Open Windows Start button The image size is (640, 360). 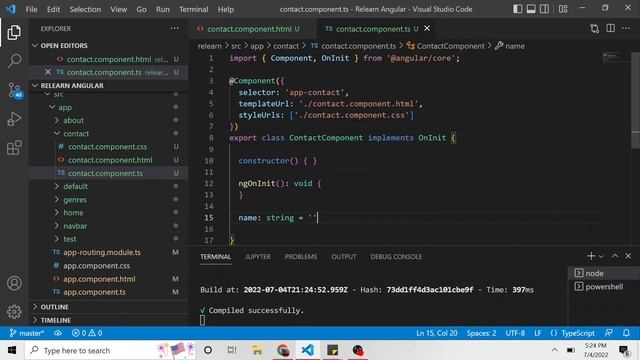coord(12,350)
